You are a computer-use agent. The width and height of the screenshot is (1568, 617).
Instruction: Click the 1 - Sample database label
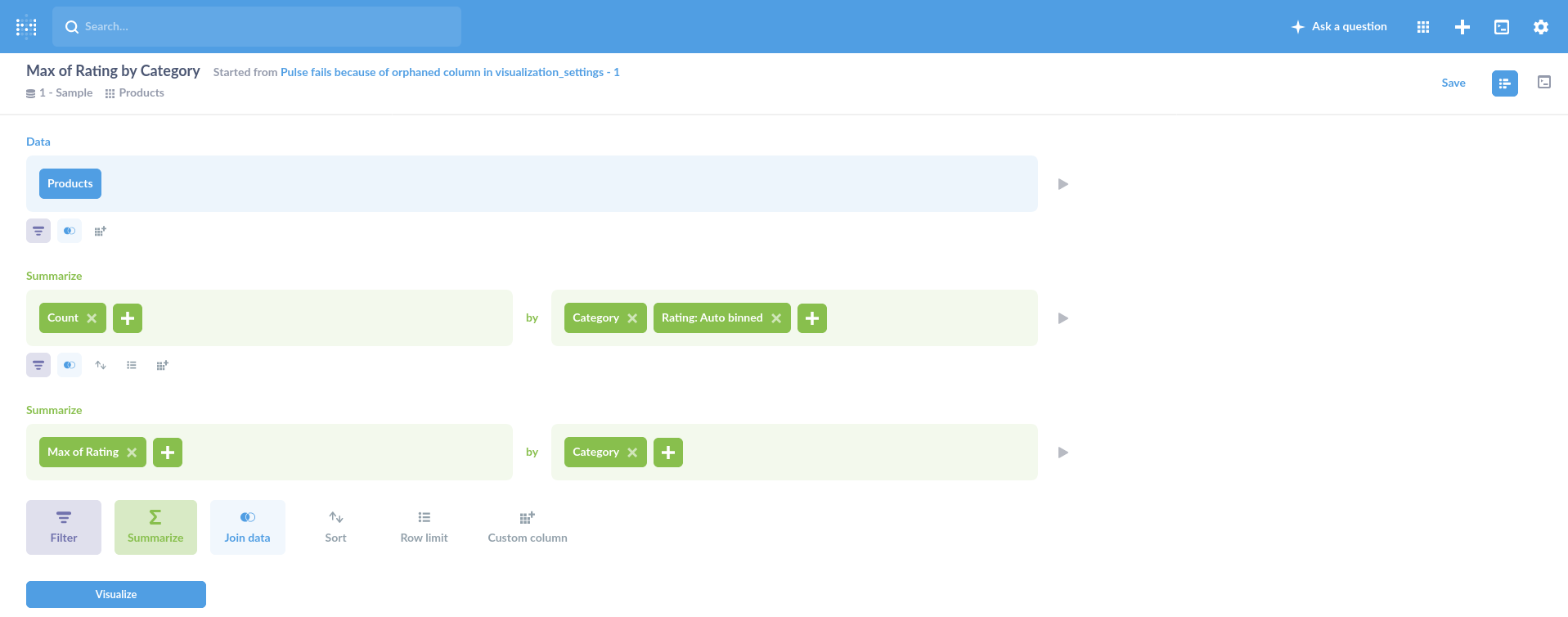[59, 93]
